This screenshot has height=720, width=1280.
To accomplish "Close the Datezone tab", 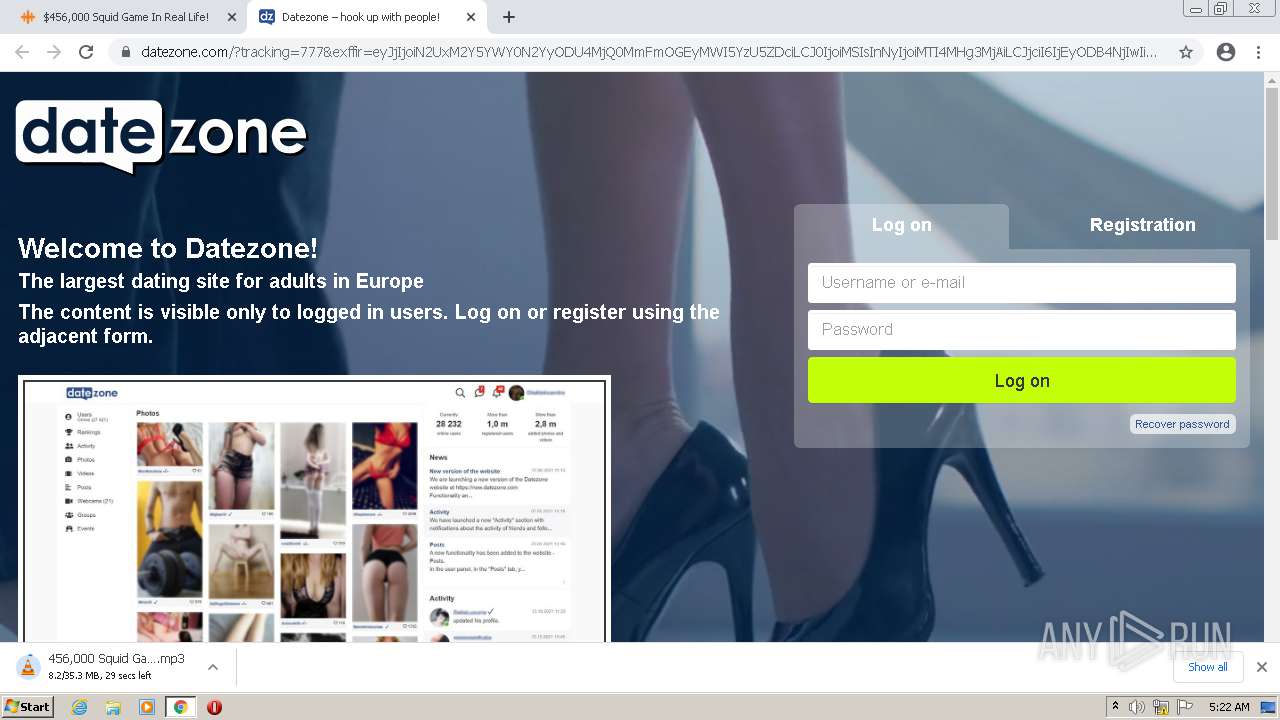I will tap(471, 17).
